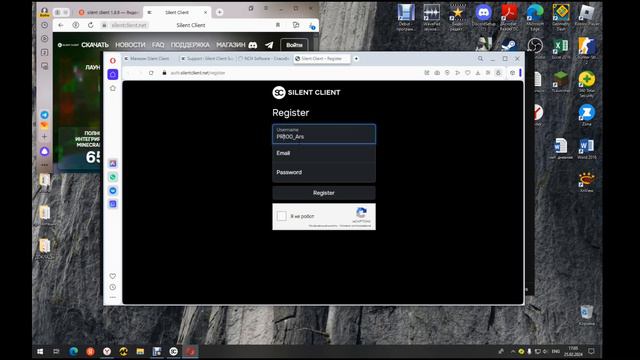Open Geometry Dash desktop shortcut
The width and height of the screenshot is (640, 360).
[x=561, y=17]
